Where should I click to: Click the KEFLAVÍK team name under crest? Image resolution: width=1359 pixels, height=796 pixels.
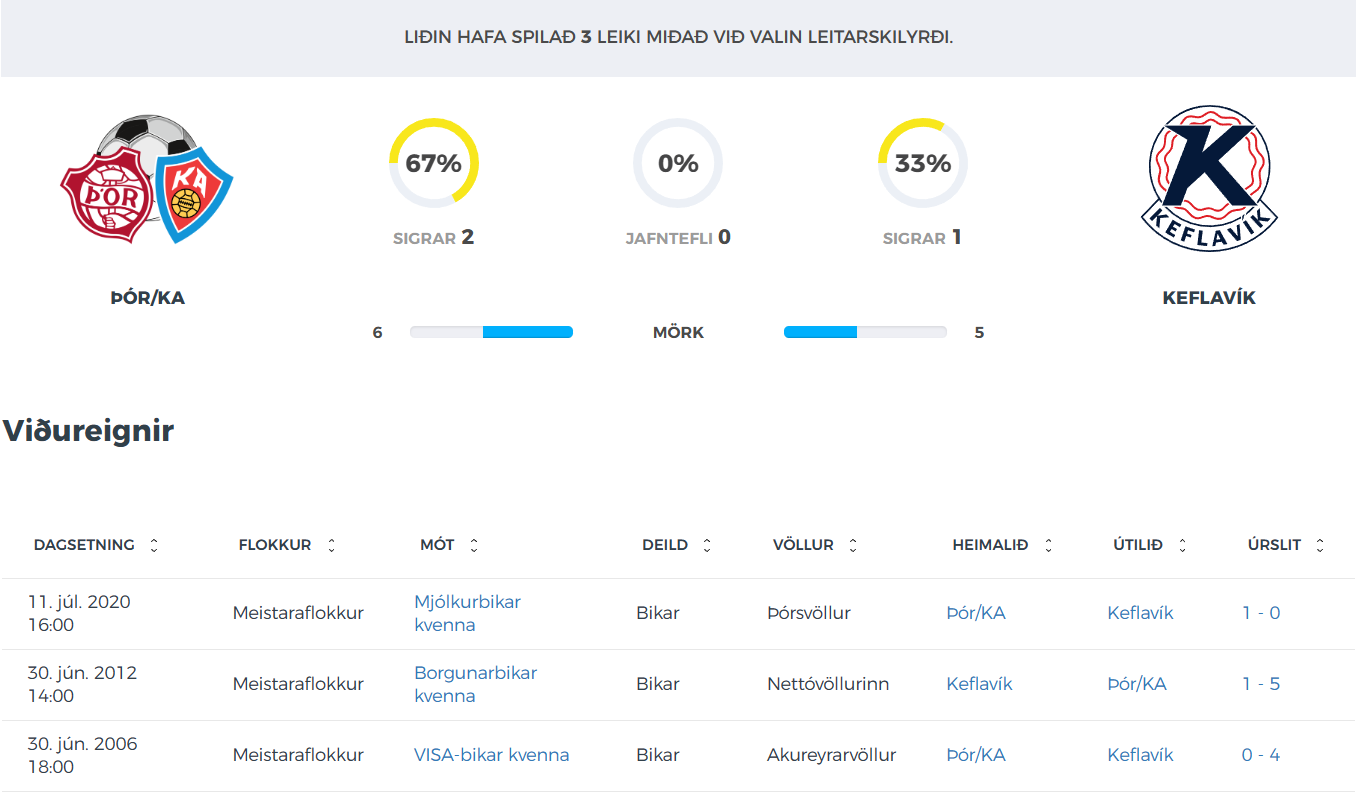pos(1209,298)
